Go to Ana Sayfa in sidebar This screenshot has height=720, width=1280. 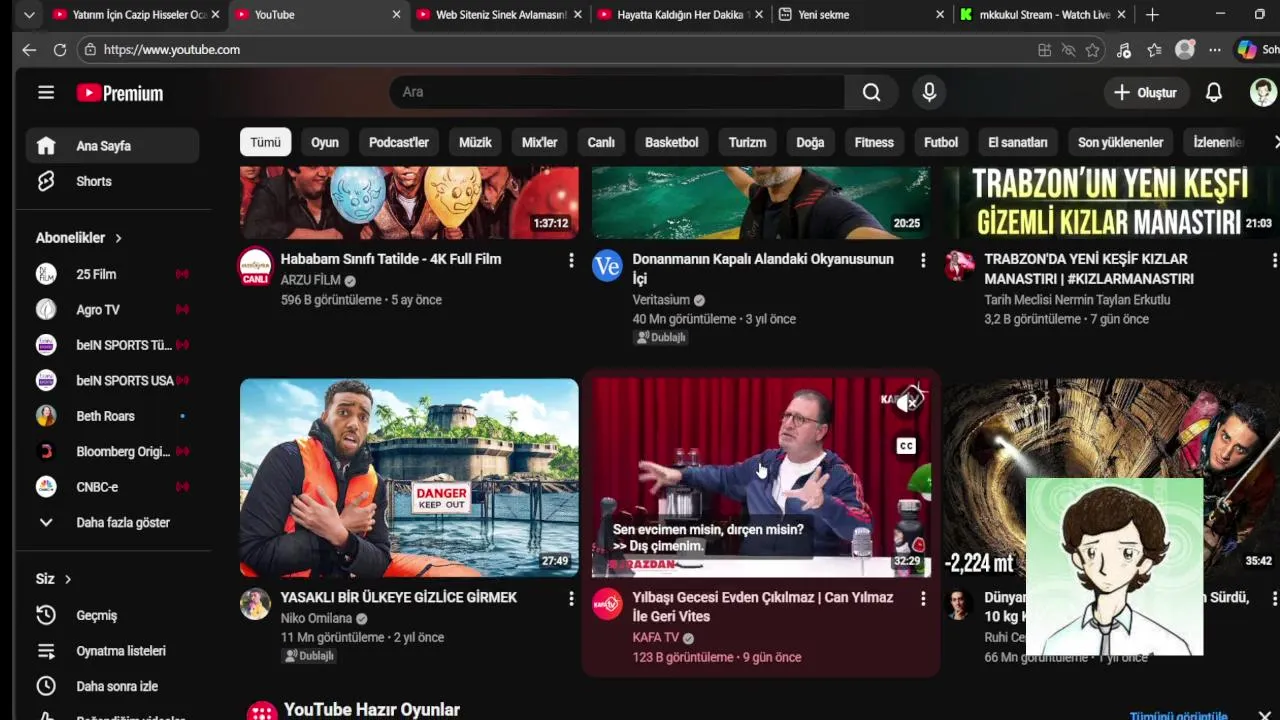pos(112,146)
